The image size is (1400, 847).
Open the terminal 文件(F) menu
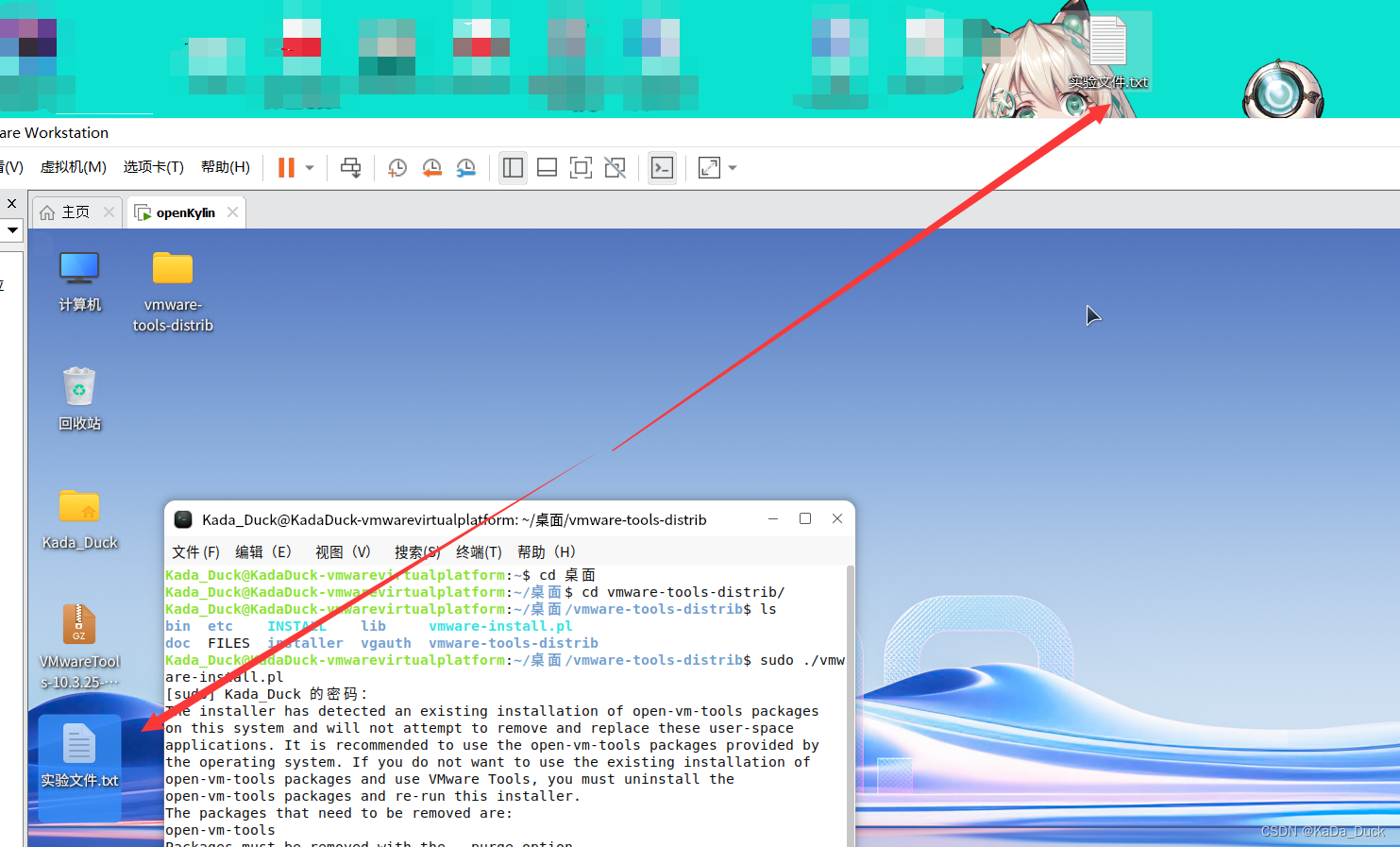click(195, 552)
